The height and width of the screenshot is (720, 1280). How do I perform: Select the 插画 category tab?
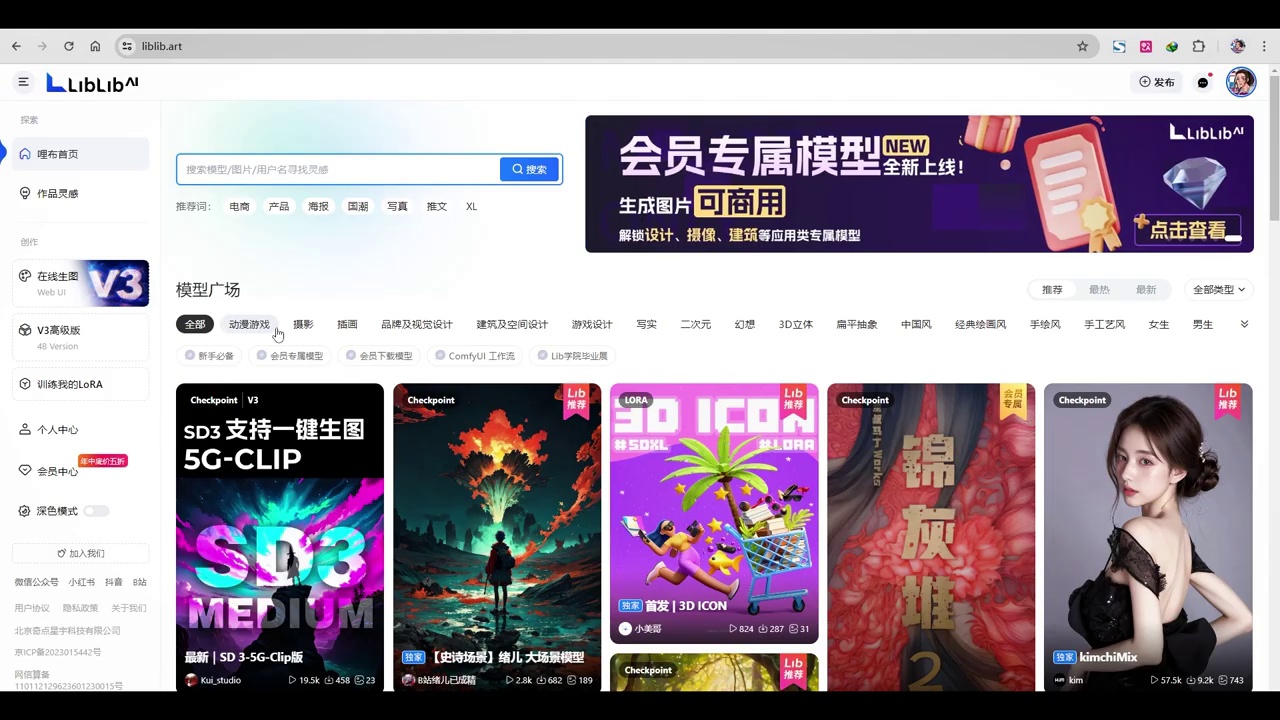347,324
